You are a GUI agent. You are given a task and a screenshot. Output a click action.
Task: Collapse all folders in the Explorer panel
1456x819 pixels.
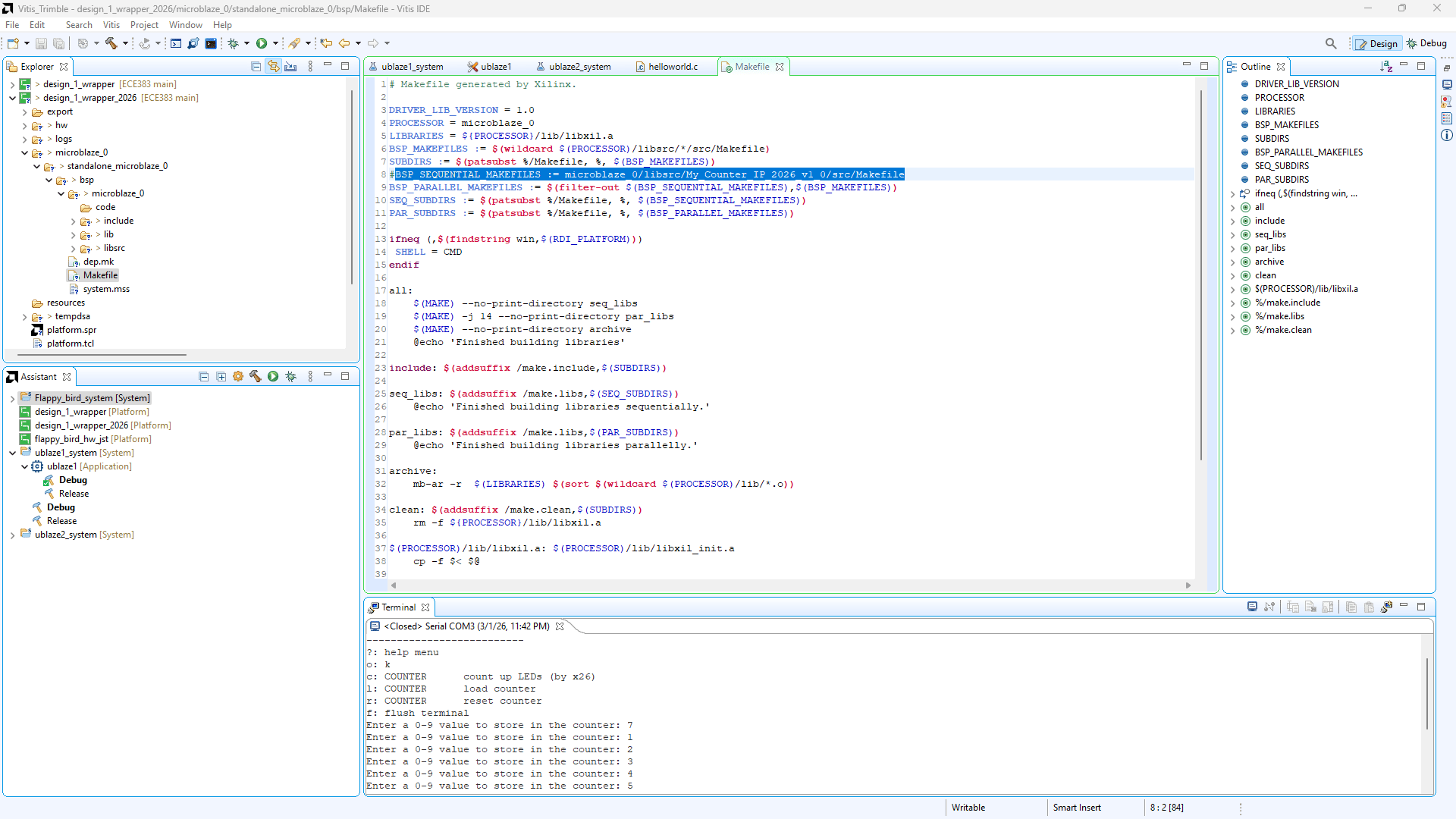pyautogui.click(x=256, y=66)
